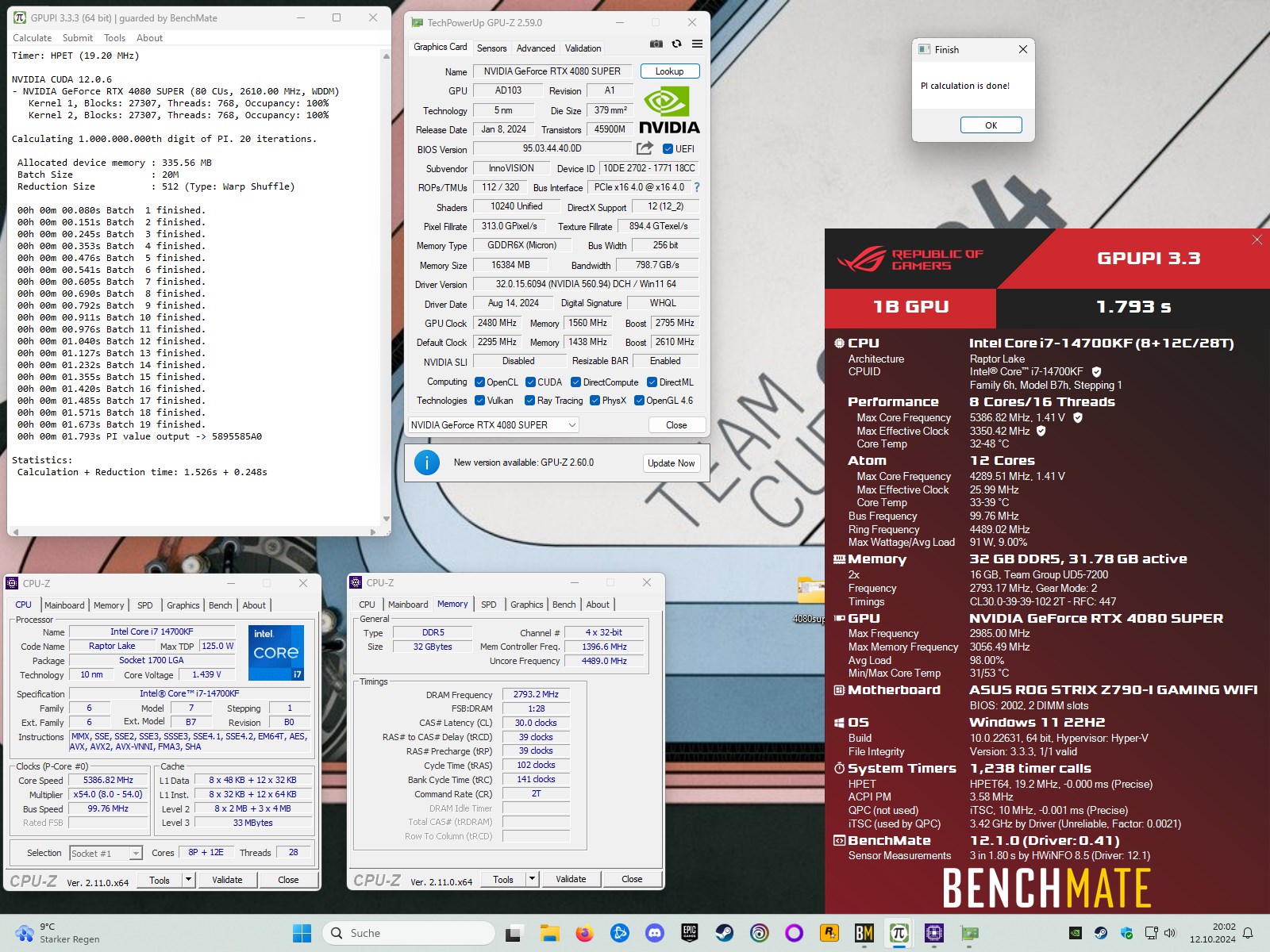
Task: Switch to GPU-Z on the taskbar
Action: click(969, 933)
